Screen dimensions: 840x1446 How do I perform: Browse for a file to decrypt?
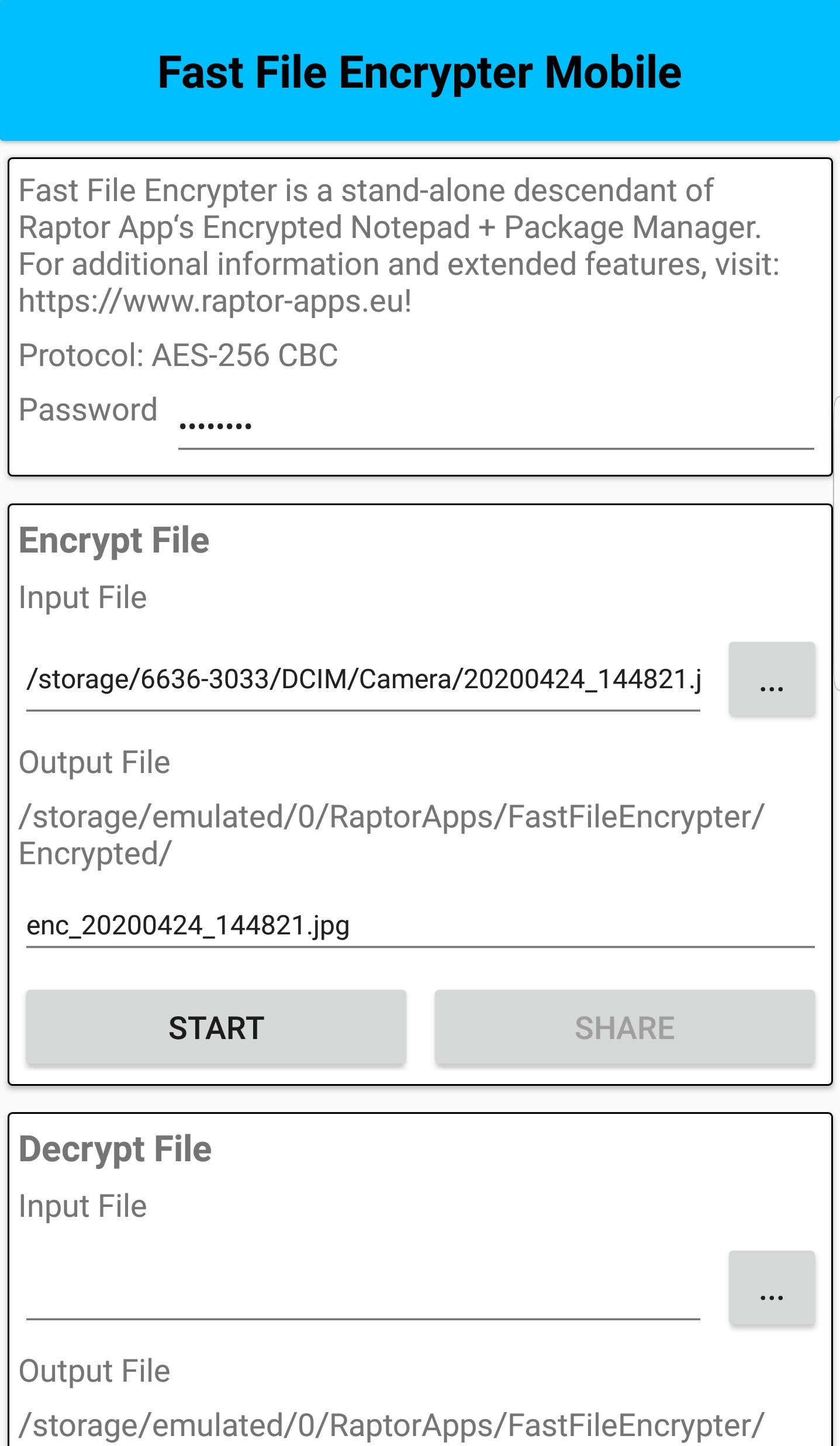(x=771, y=1289)
